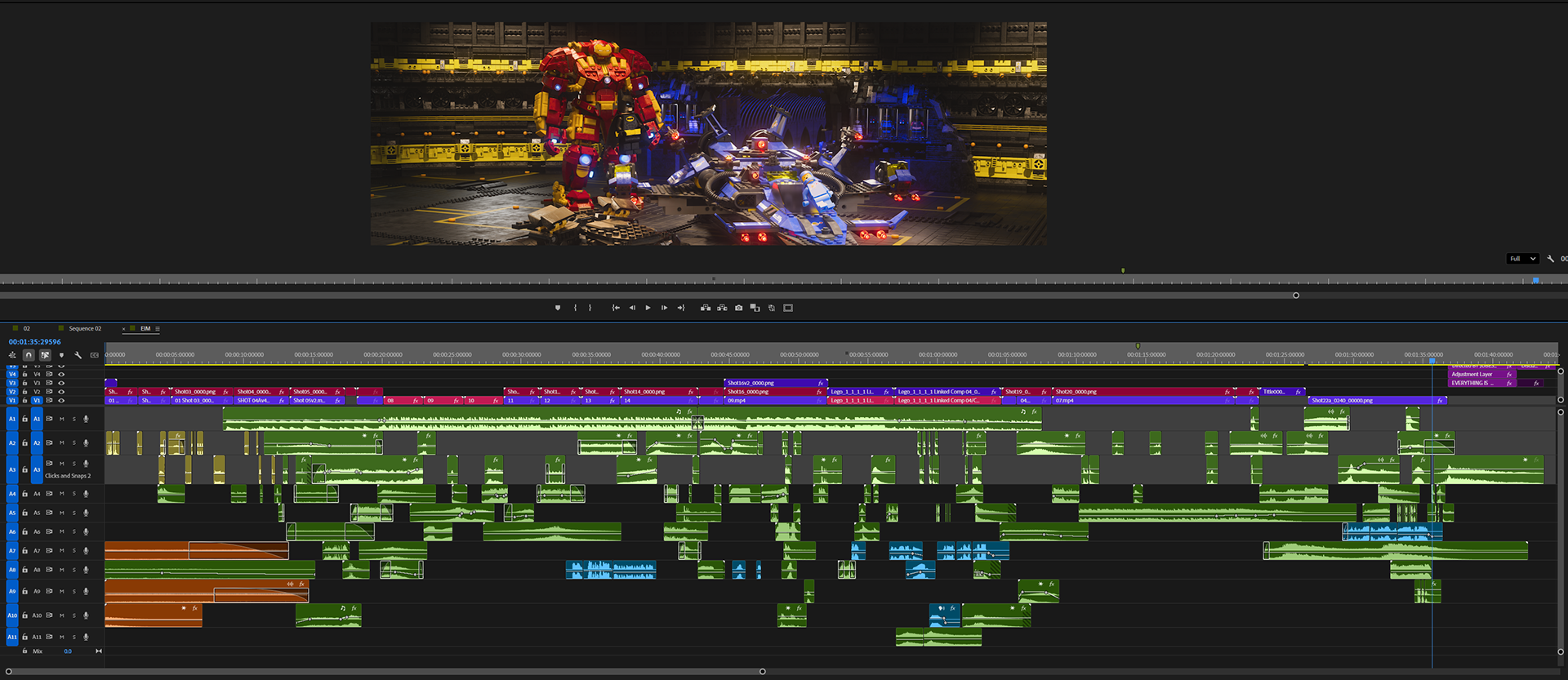Solo audio track A1

pos(73,419)
